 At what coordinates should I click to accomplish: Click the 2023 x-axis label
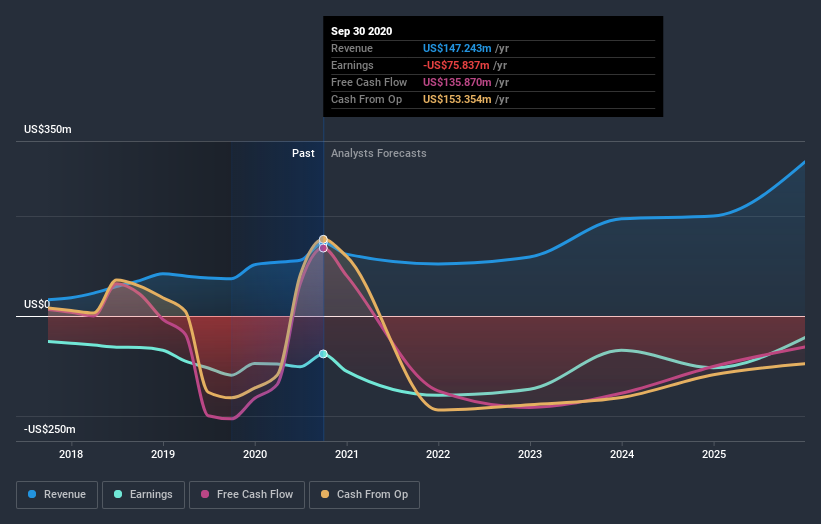point(530,454)
